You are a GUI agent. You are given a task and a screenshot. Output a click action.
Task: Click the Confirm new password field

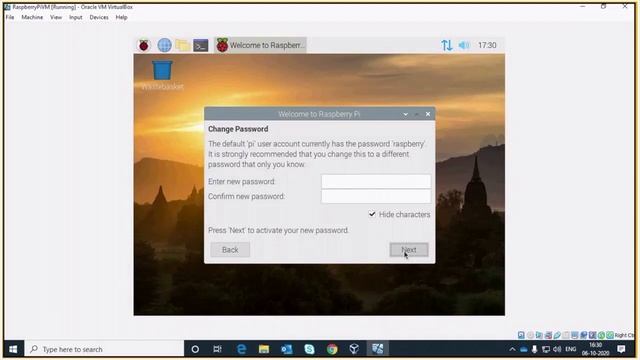click(376, 196)
